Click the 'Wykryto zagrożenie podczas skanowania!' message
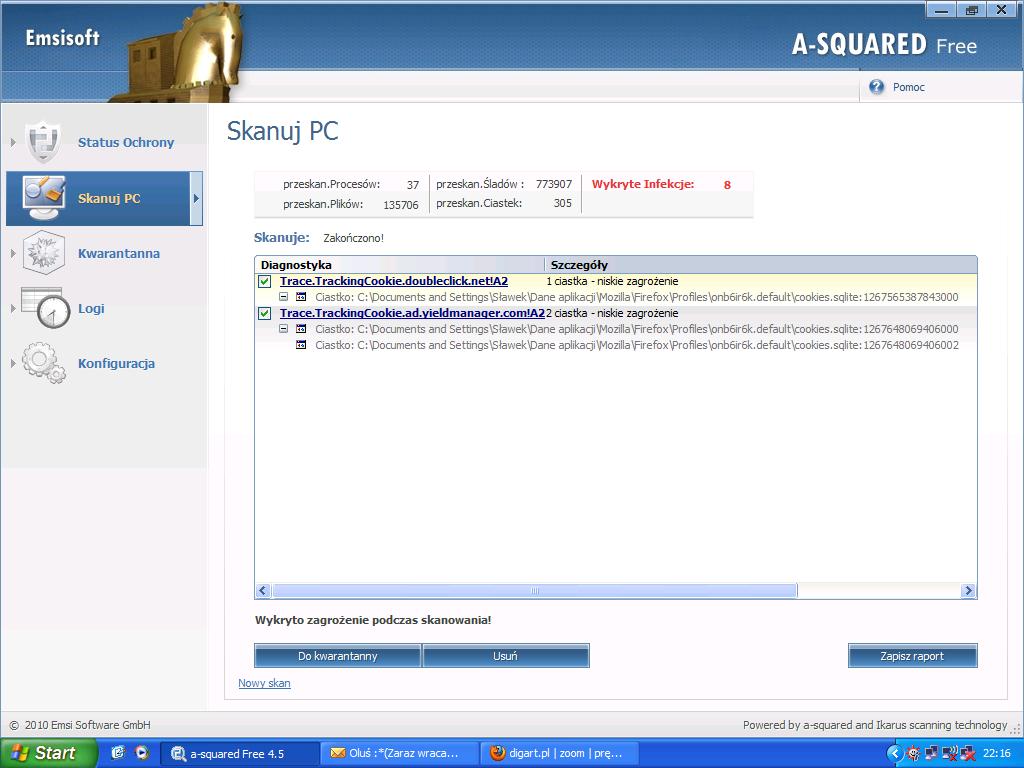 373,620
